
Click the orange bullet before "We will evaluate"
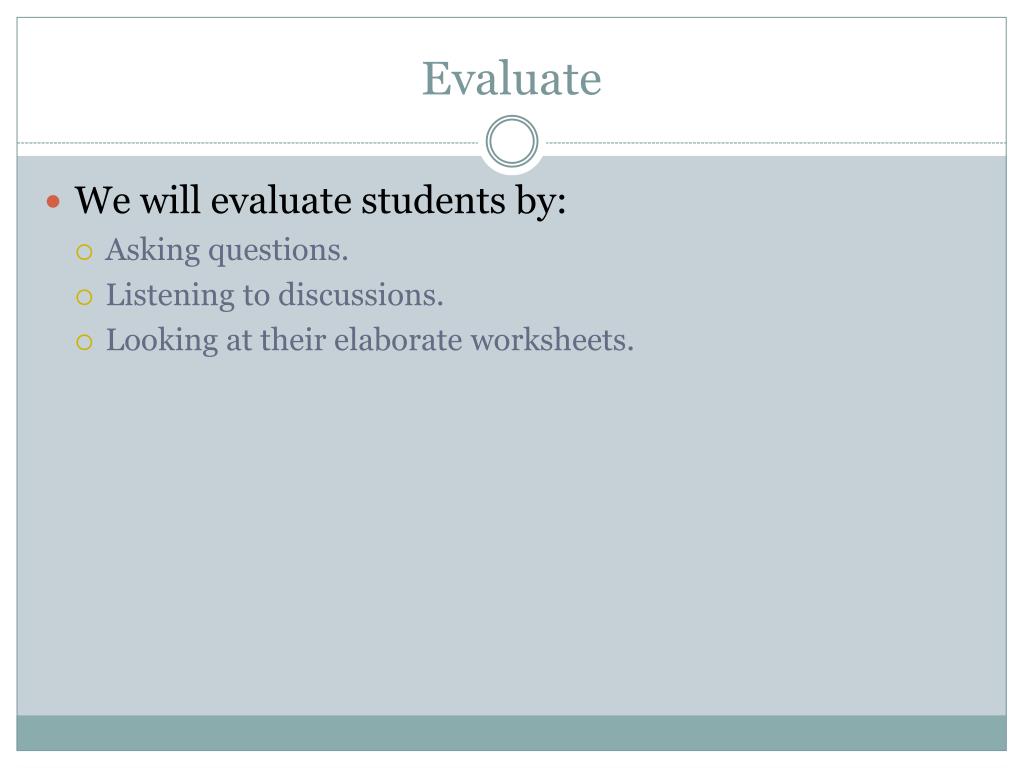click(x=54, y=201)
